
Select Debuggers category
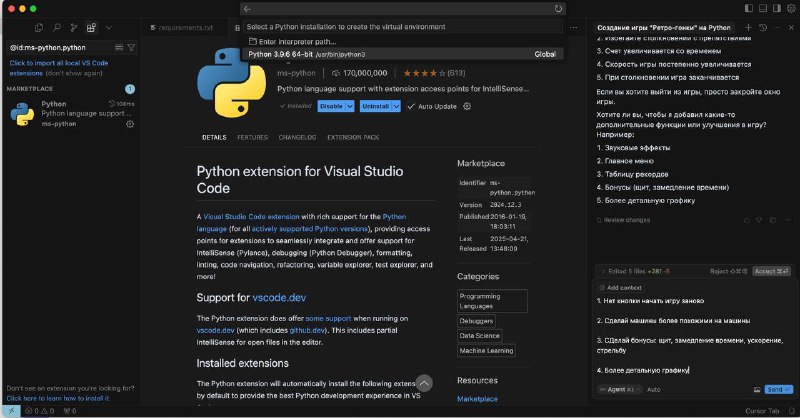(x=477, y=321)
